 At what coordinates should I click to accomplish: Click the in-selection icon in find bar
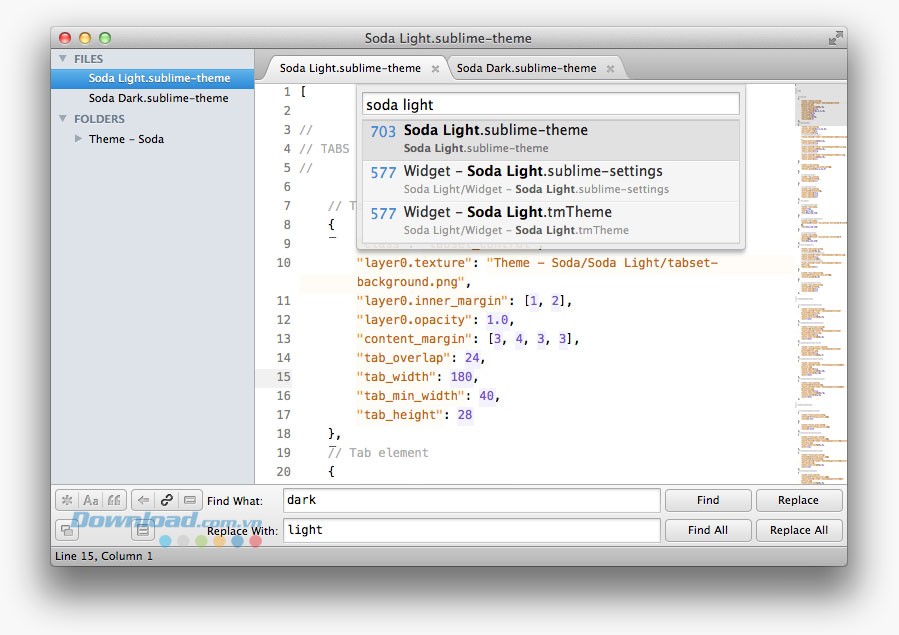[x=190, y=500]
